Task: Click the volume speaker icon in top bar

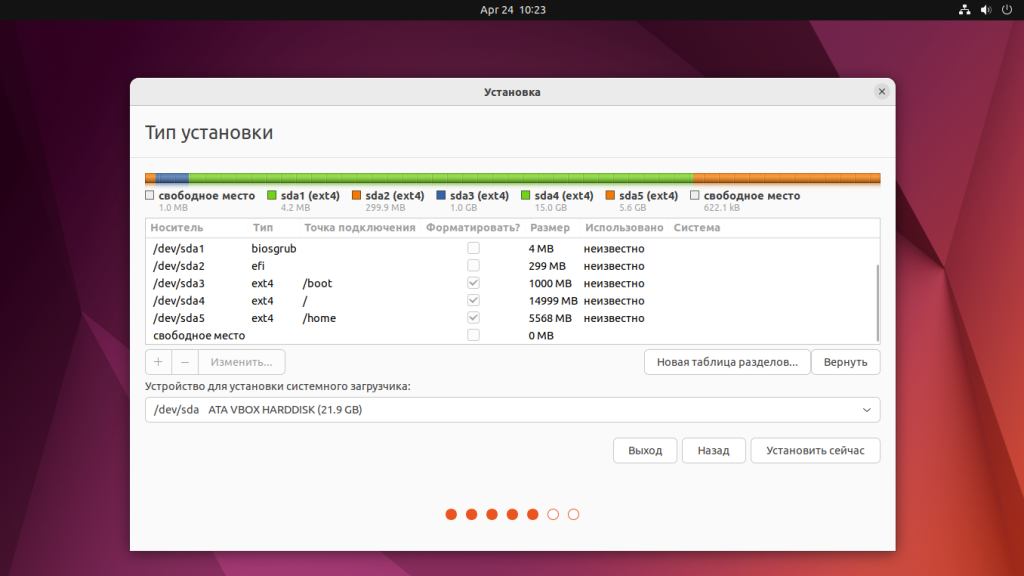Action: pos(986,10)
